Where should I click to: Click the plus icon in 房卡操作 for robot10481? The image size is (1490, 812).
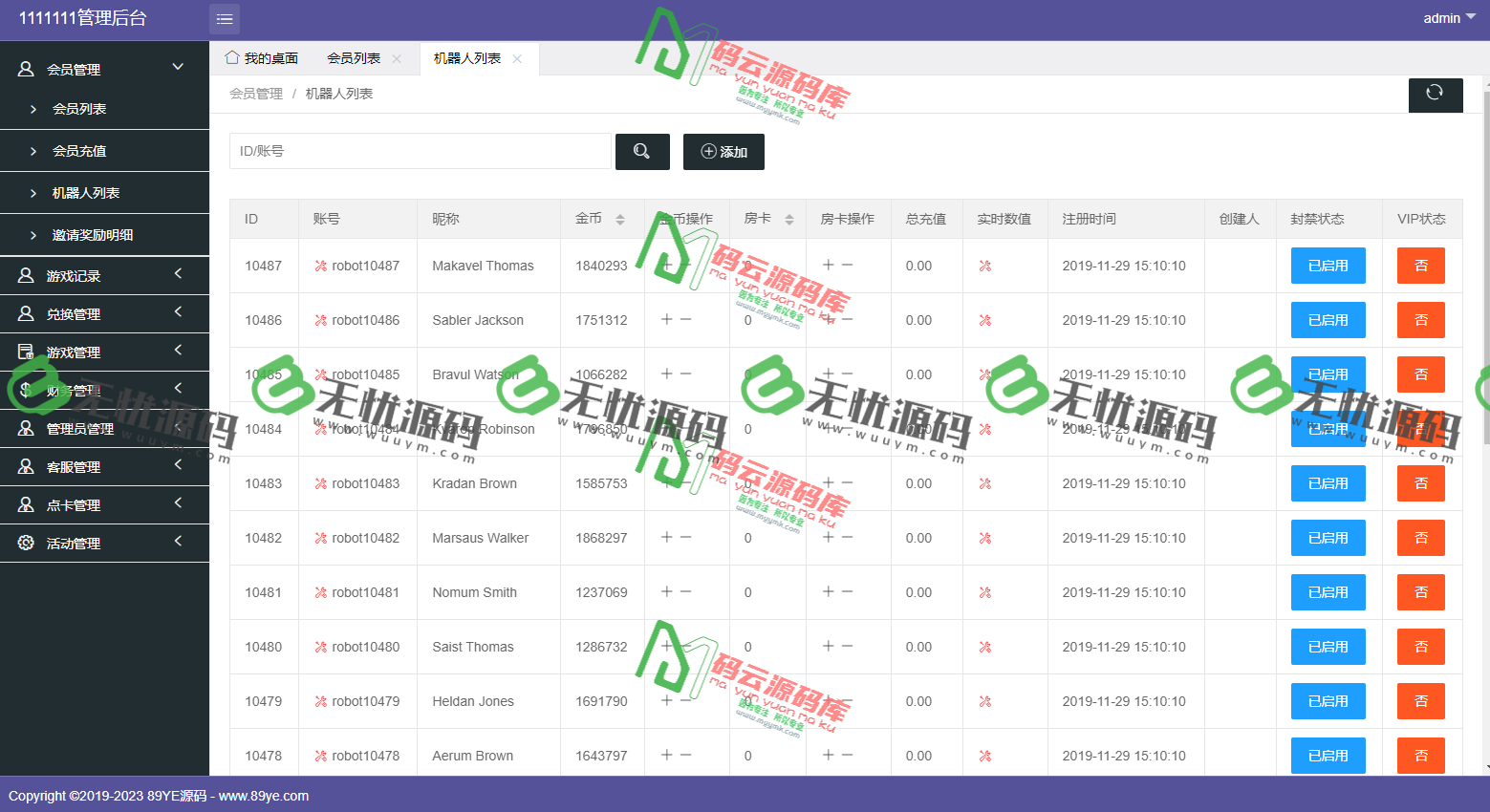826,592
